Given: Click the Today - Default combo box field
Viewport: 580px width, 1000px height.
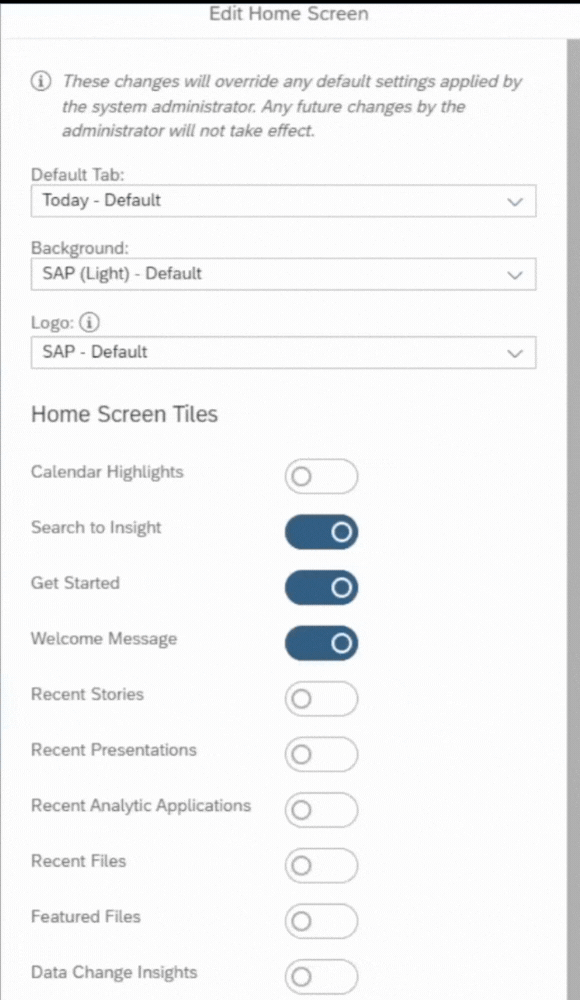Looking at the screenshot, I should click(x=283, y=201).
